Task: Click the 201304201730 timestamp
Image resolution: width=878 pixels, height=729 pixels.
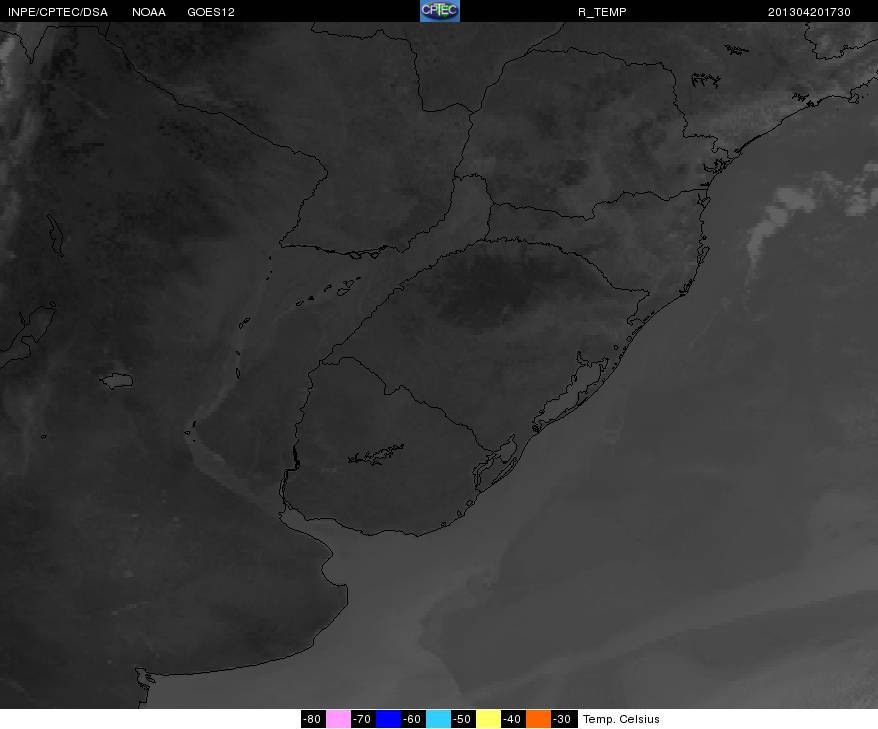Action: coord(809,12)
